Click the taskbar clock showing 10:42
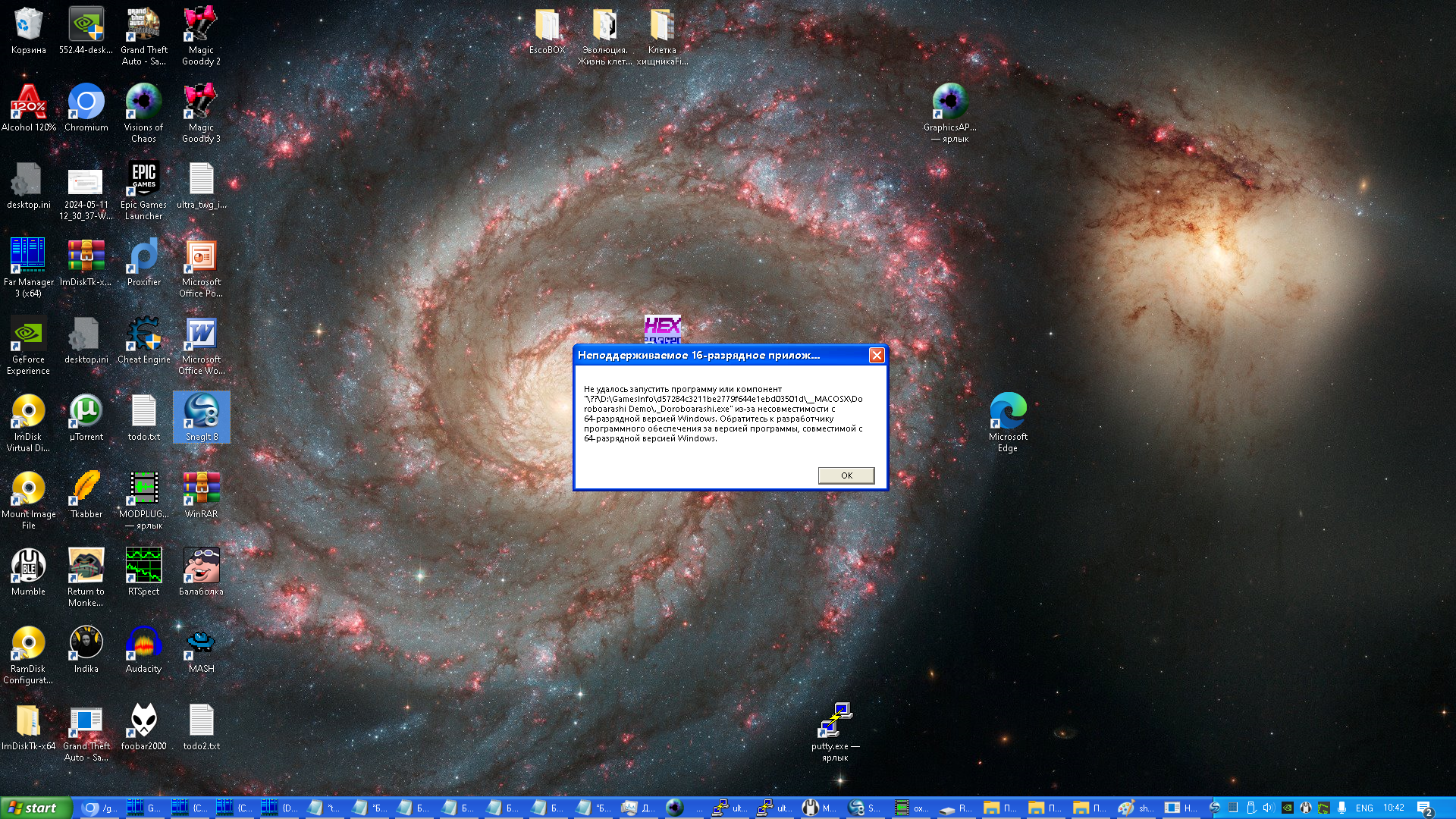The width and height of the screenshot is (1456, 819). click(1394, 808)
